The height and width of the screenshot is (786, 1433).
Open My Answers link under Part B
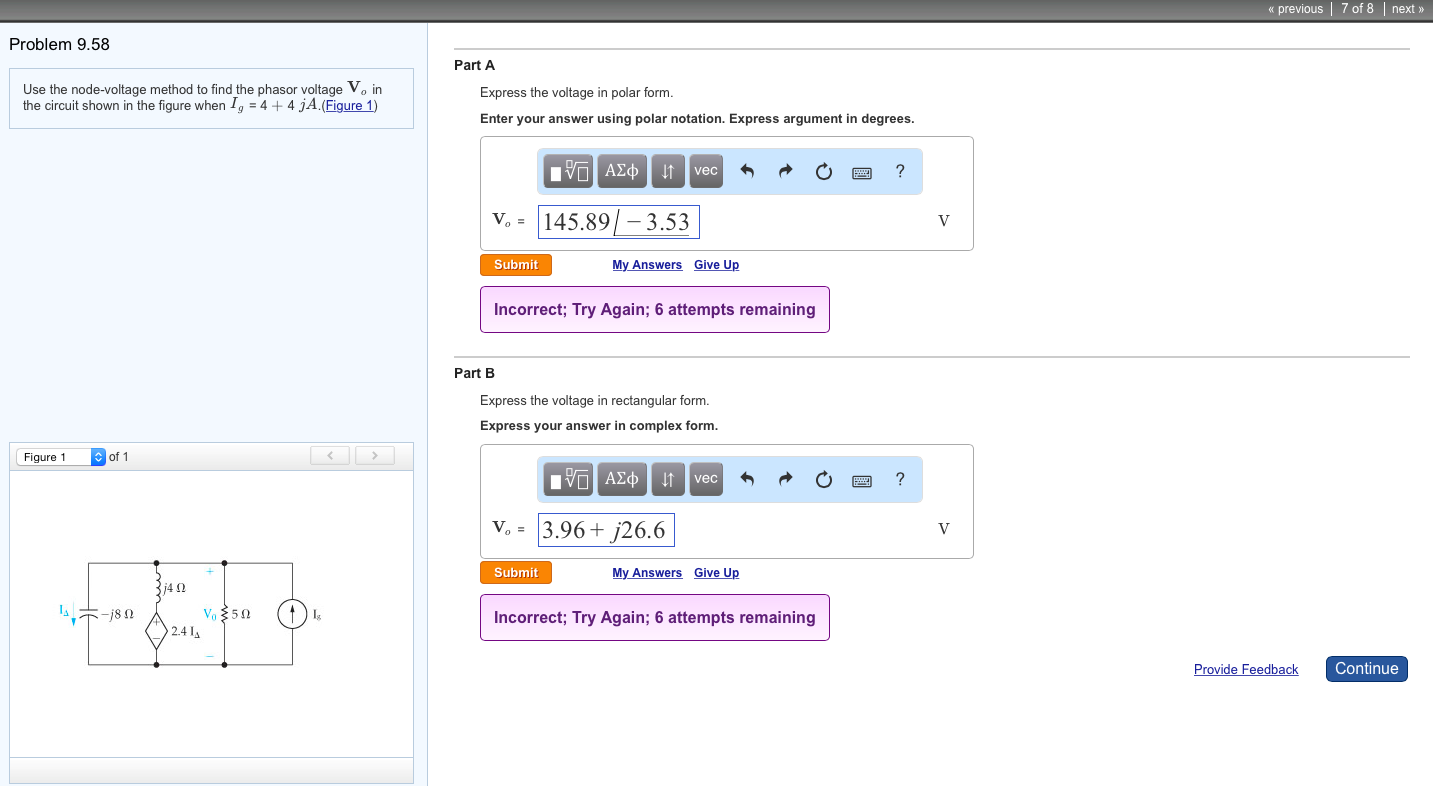tap(647, 573)
